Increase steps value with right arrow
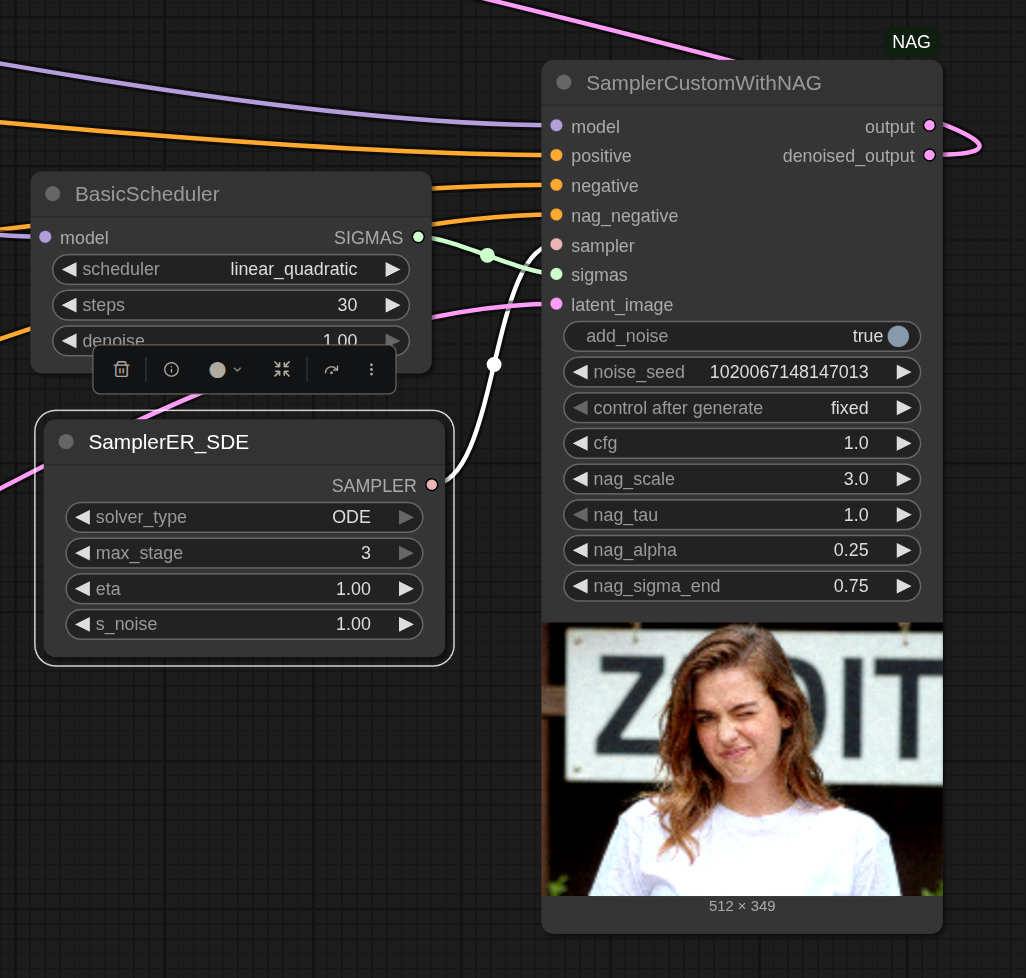 pyautogui.click(x=393, y=305)
